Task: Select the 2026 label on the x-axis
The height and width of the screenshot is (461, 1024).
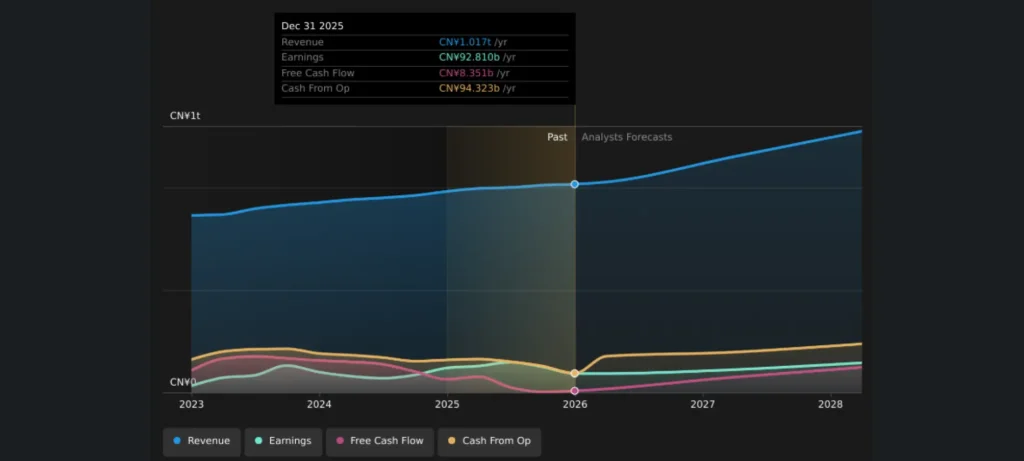Action: [x=575, y=405]
